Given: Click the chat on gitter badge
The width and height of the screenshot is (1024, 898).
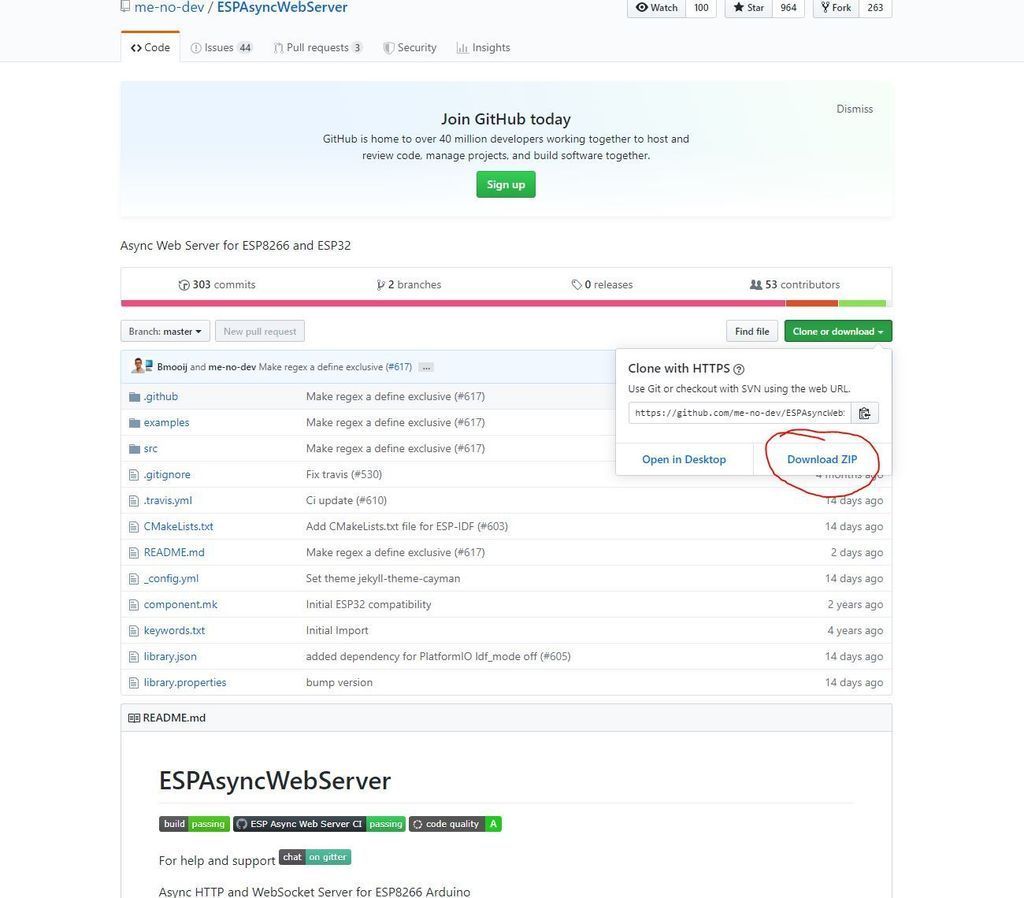Looking at the screenshot, I should pos(315,857).
